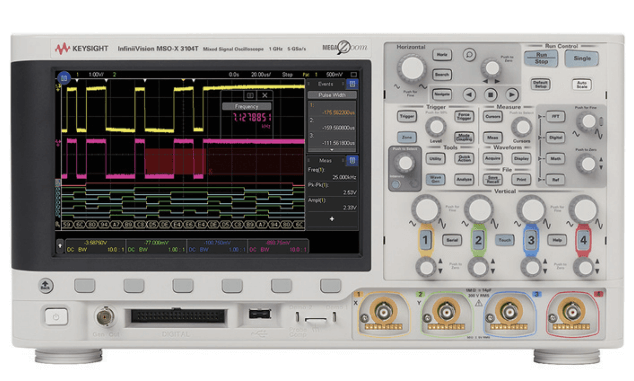The width and height of the screenshot is (634, 381).
Task: Select channel 1 BNC input connector
Action: pos(383,312)
